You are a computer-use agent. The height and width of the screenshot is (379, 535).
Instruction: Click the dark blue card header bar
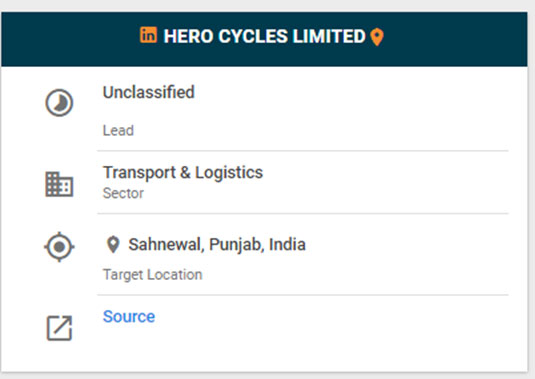pos(264,39)
